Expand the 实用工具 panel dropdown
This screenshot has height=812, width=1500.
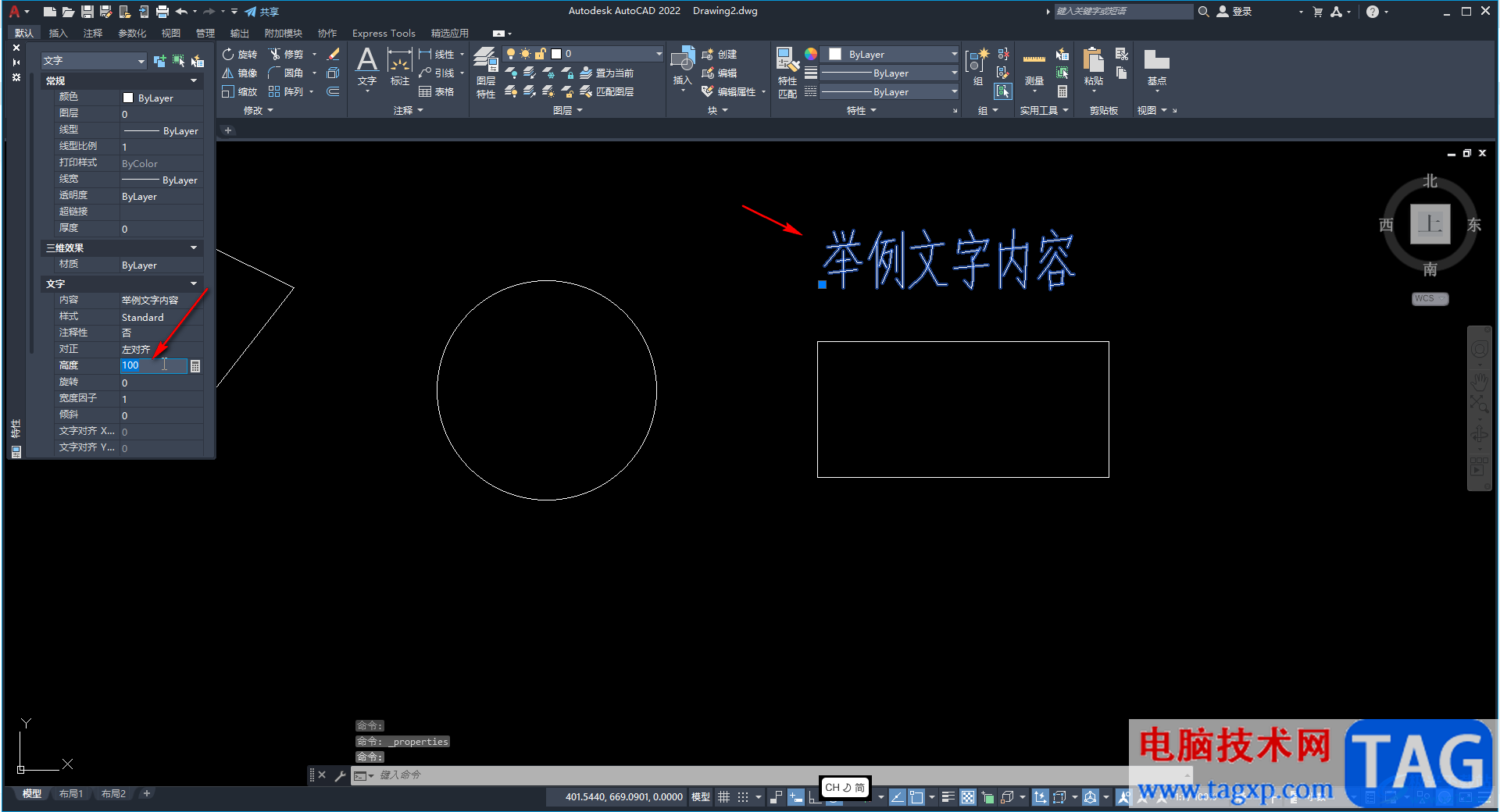tap(1045, 110)
